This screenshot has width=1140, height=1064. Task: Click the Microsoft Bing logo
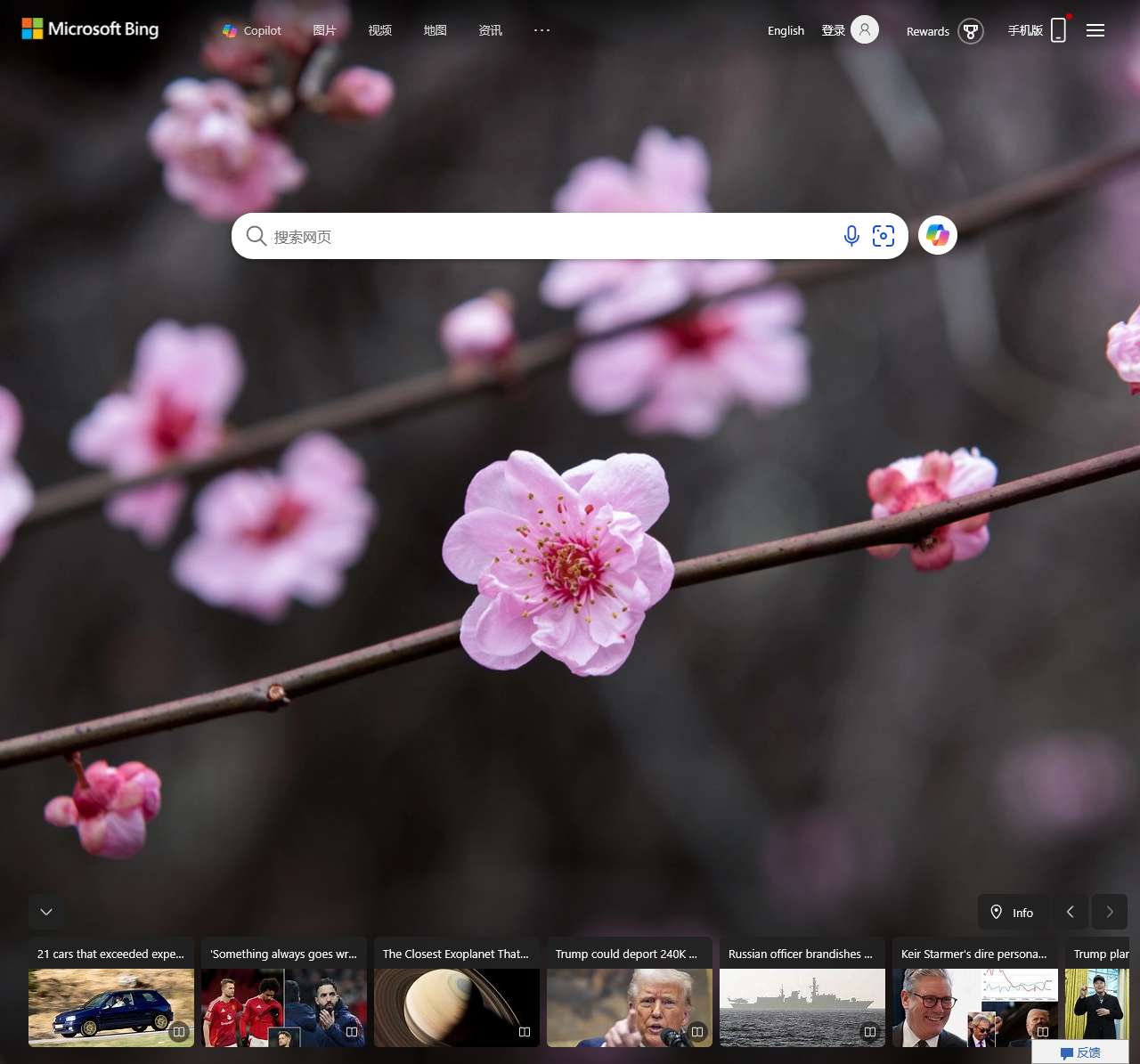tap(90, 29)
